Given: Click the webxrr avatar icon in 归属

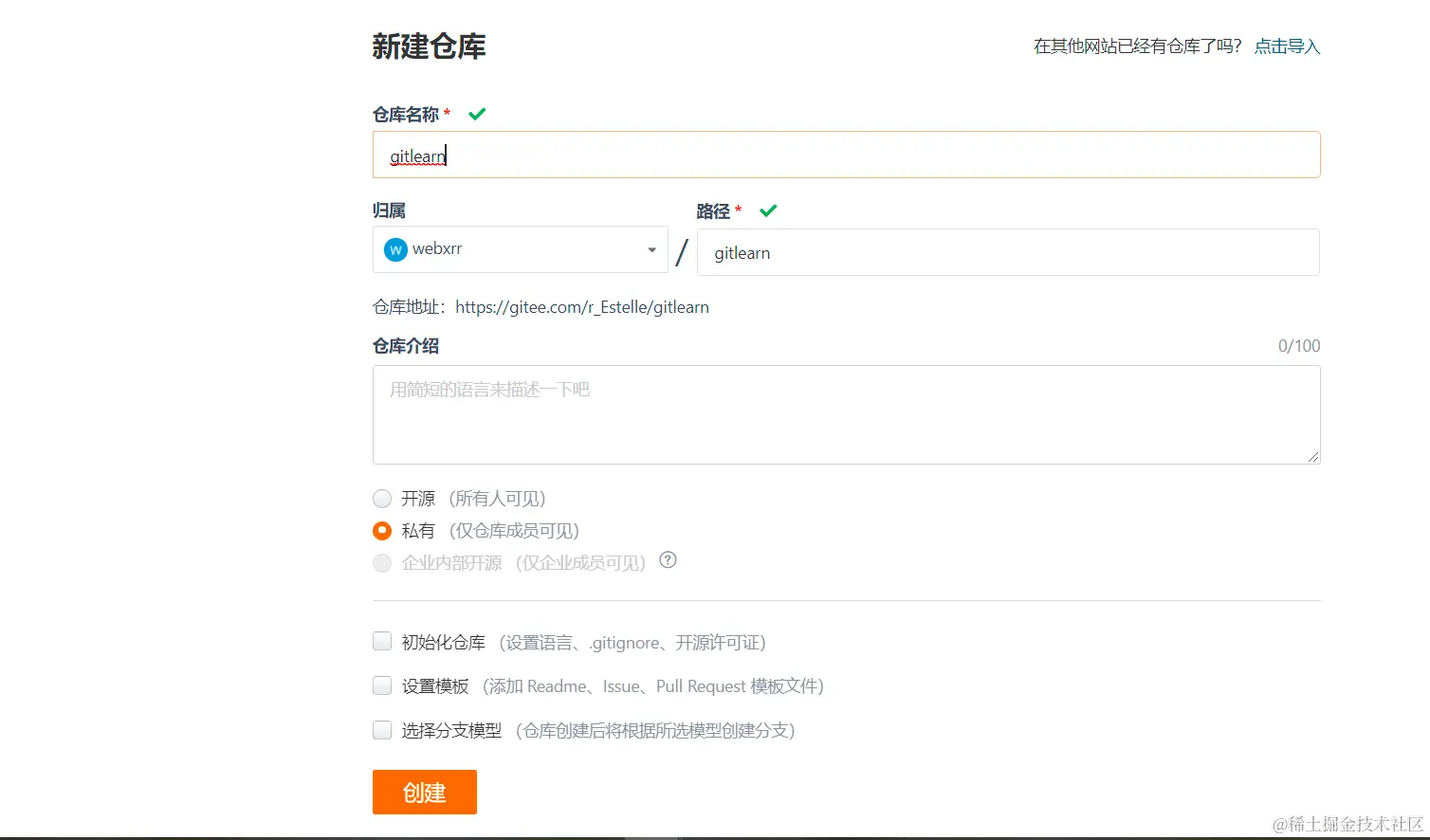Looking at the screenshot, I should [395, 249].
